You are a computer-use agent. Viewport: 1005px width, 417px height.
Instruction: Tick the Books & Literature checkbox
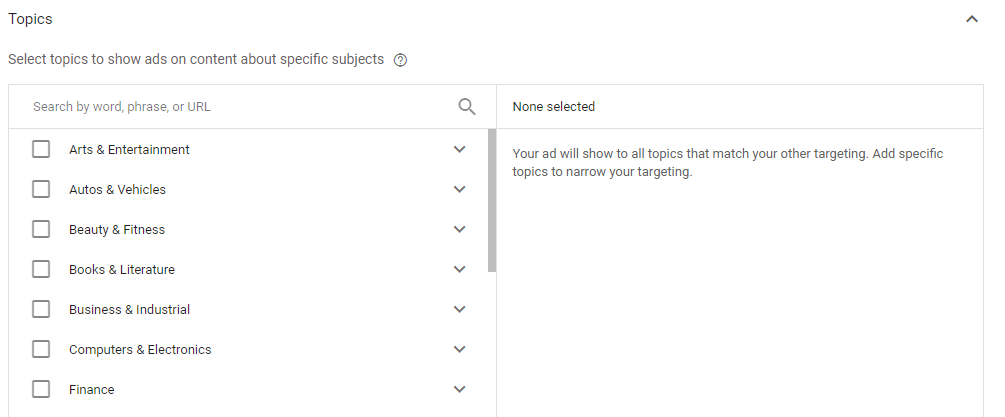[41, 269]
